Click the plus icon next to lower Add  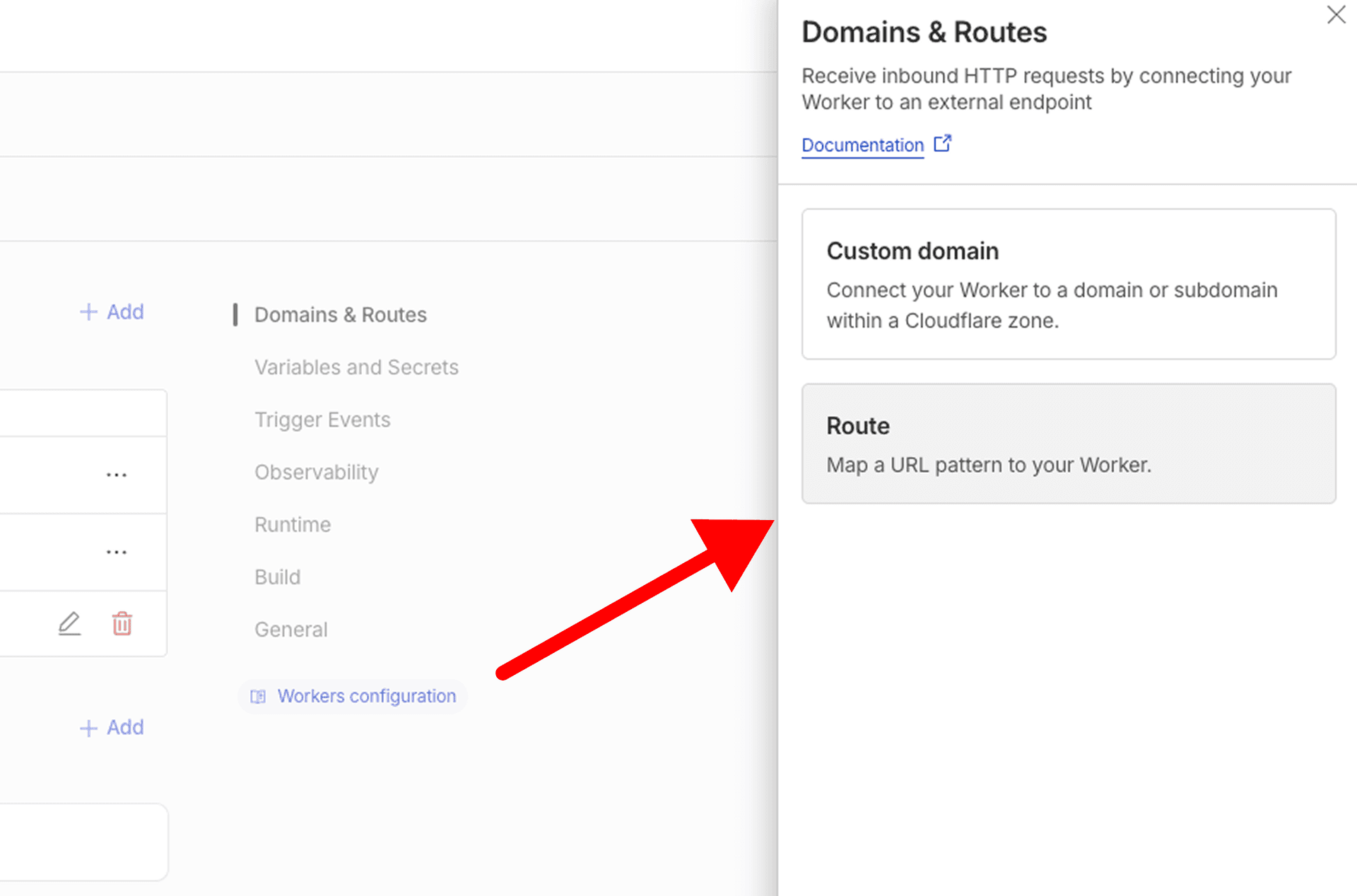(x=89, y=727)
